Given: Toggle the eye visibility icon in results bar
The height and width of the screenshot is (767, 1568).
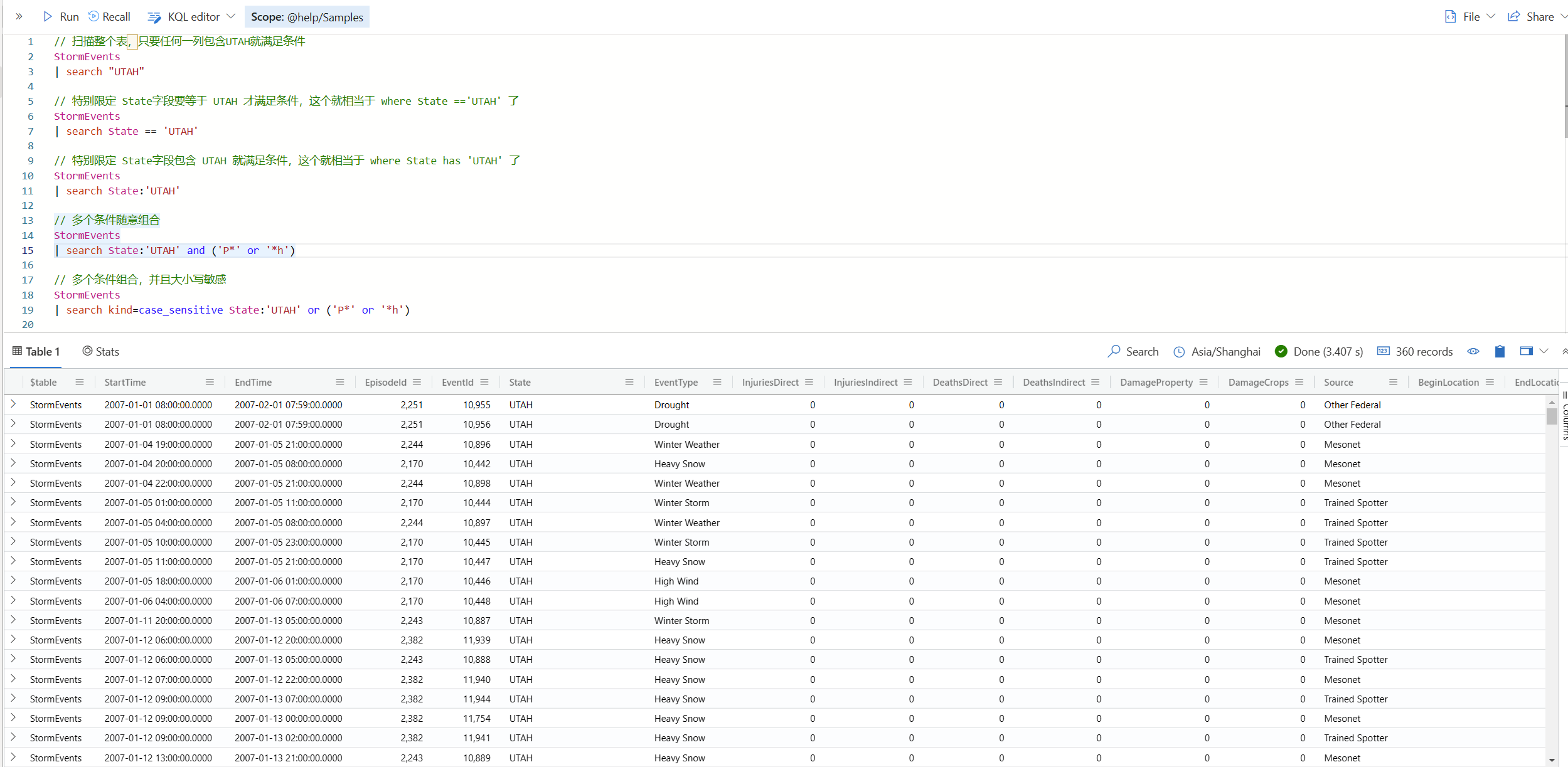Looking at the screenshot, I should (1473, 351).
